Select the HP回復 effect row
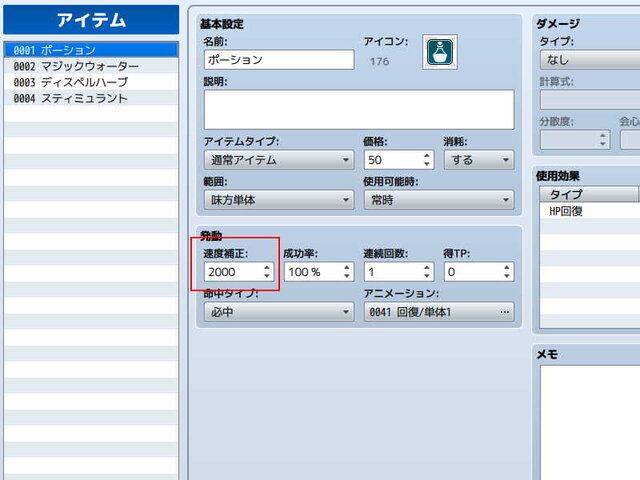This screenshot has width=640, height=480. tap(590, 211)
